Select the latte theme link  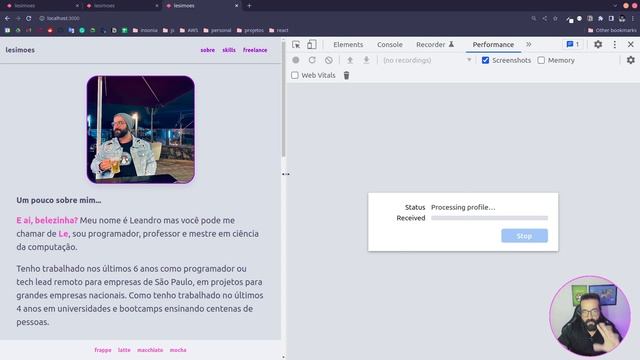[124, 350]
